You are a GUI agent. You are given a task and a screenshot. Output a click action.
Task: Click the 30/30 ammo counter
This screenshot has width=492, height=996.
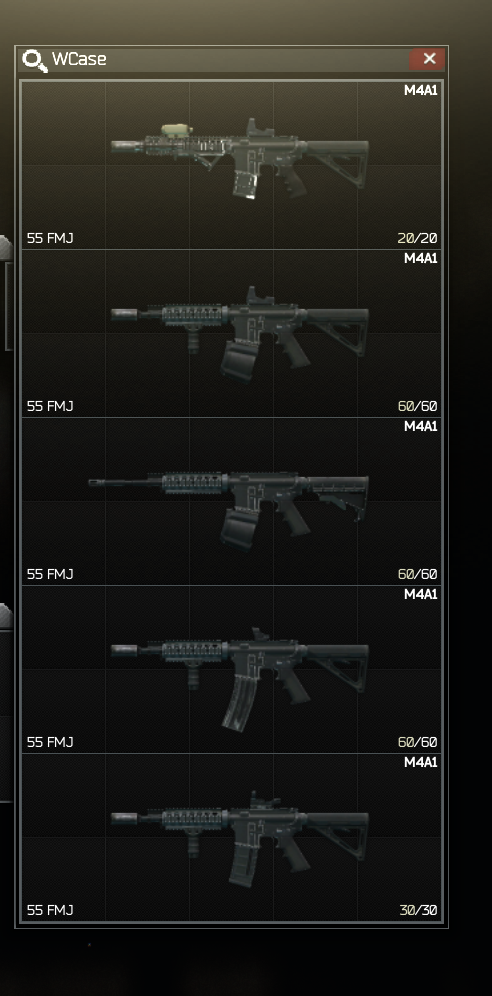pos(418,910)
